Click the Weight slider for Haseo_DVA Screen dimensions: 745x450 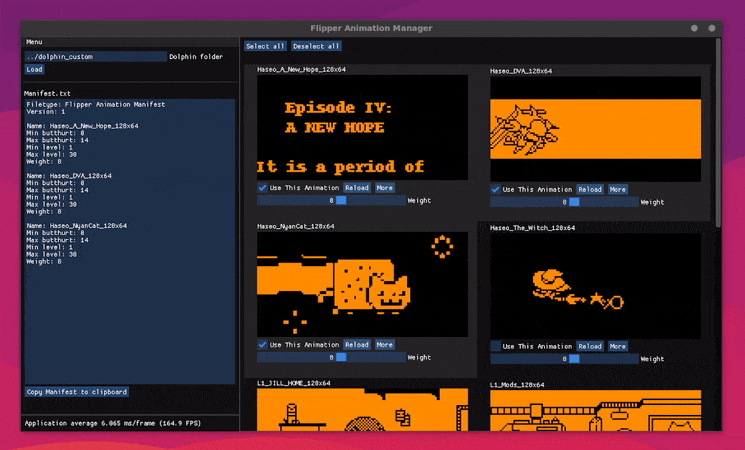[x=564, y=202]
